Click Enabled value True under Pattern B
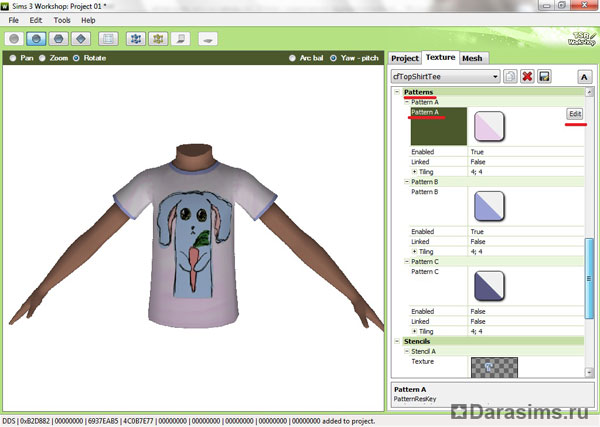600x427 pixels. point(477,231)
